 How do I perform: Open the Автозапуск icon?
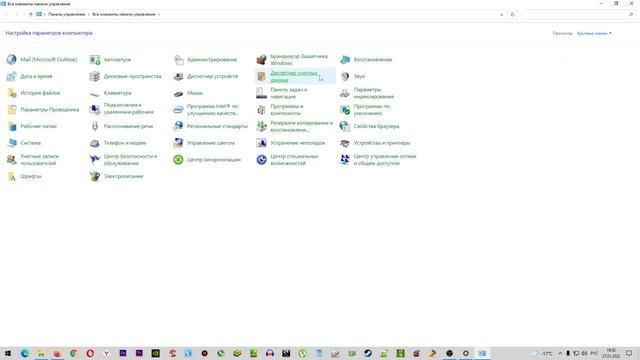[95, 60]
